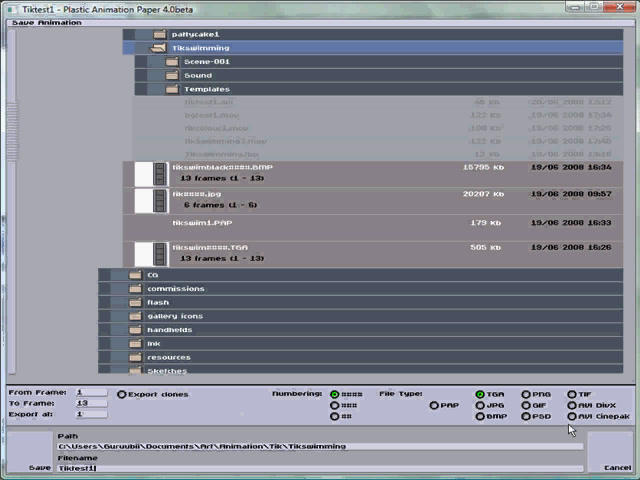Click the handhelds folder icon
The image size is (640, 480).
135,330
